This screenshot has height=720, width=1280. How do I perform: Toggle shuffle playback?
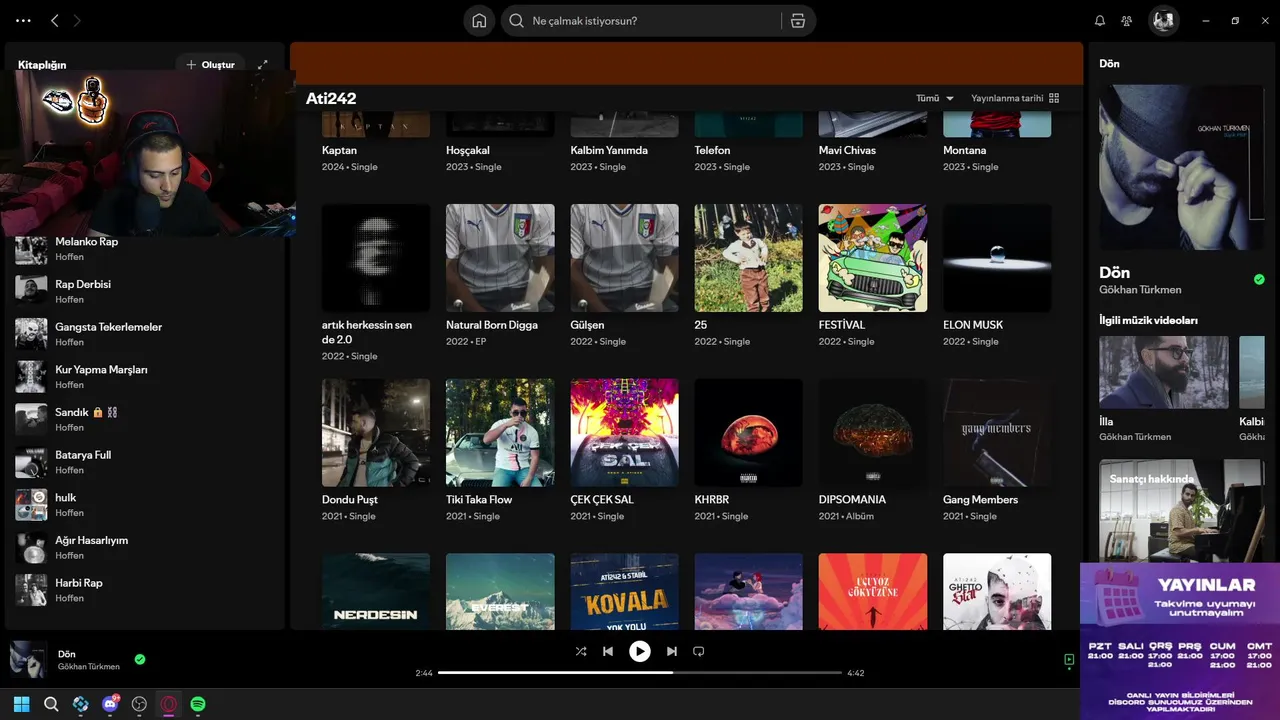(581, 651)
